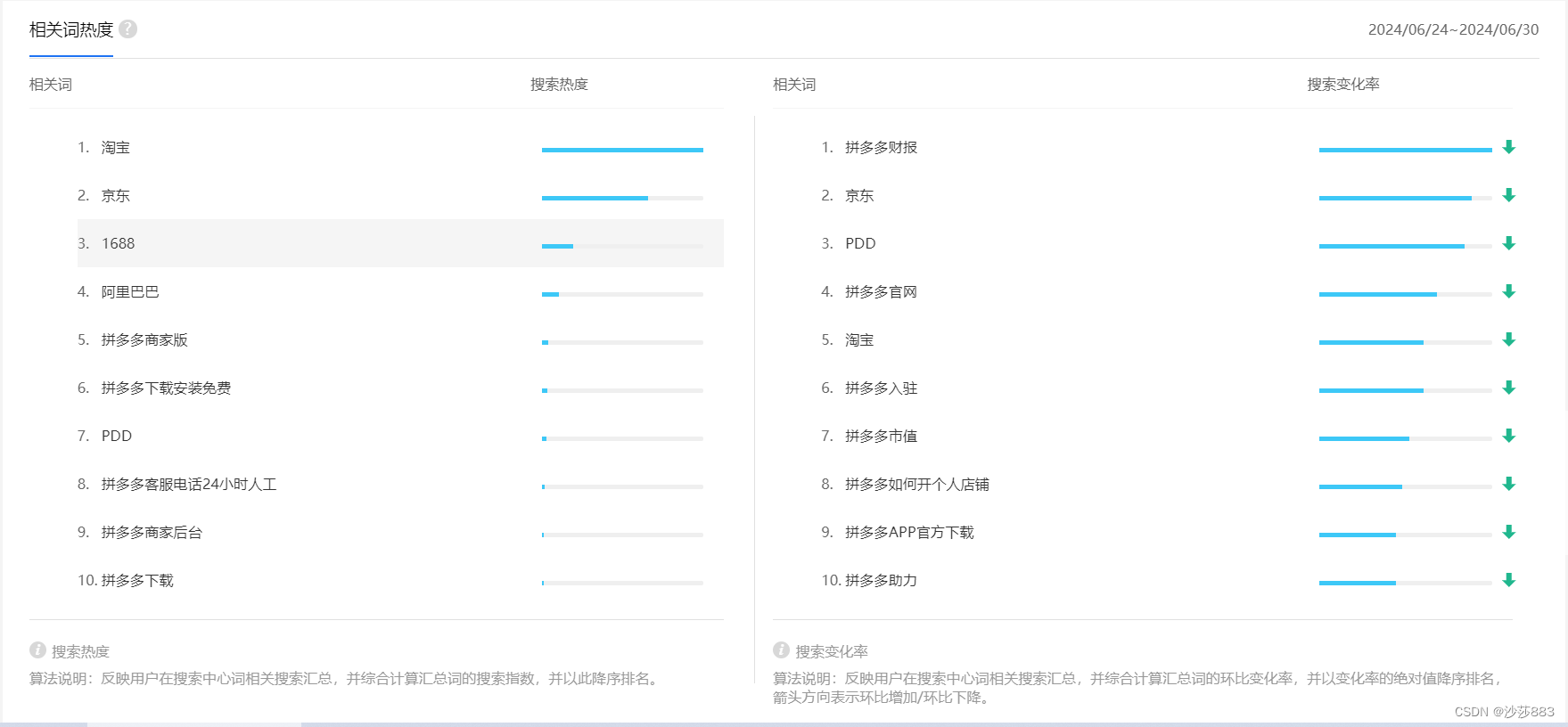Screen dimensions: 1568x727
Task: Click the green down arrow for 拼多多市值
Action: pos(1509,436)
